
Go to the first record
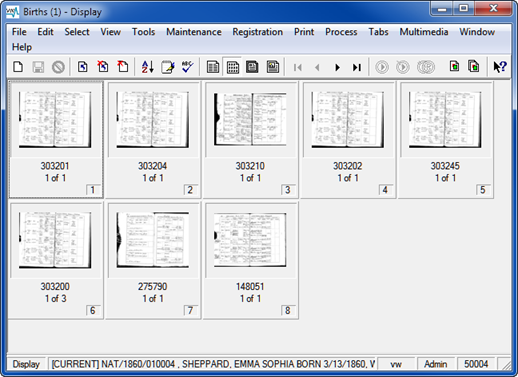point(298,68)
